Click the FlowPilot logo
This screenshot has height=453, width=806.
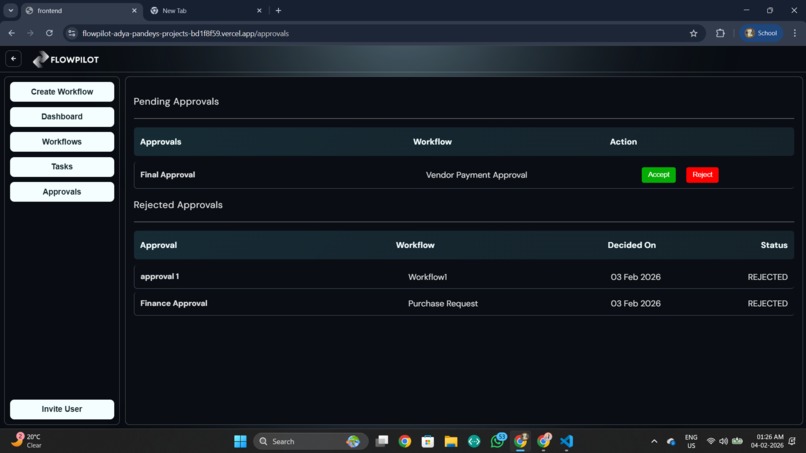[66, 60]
